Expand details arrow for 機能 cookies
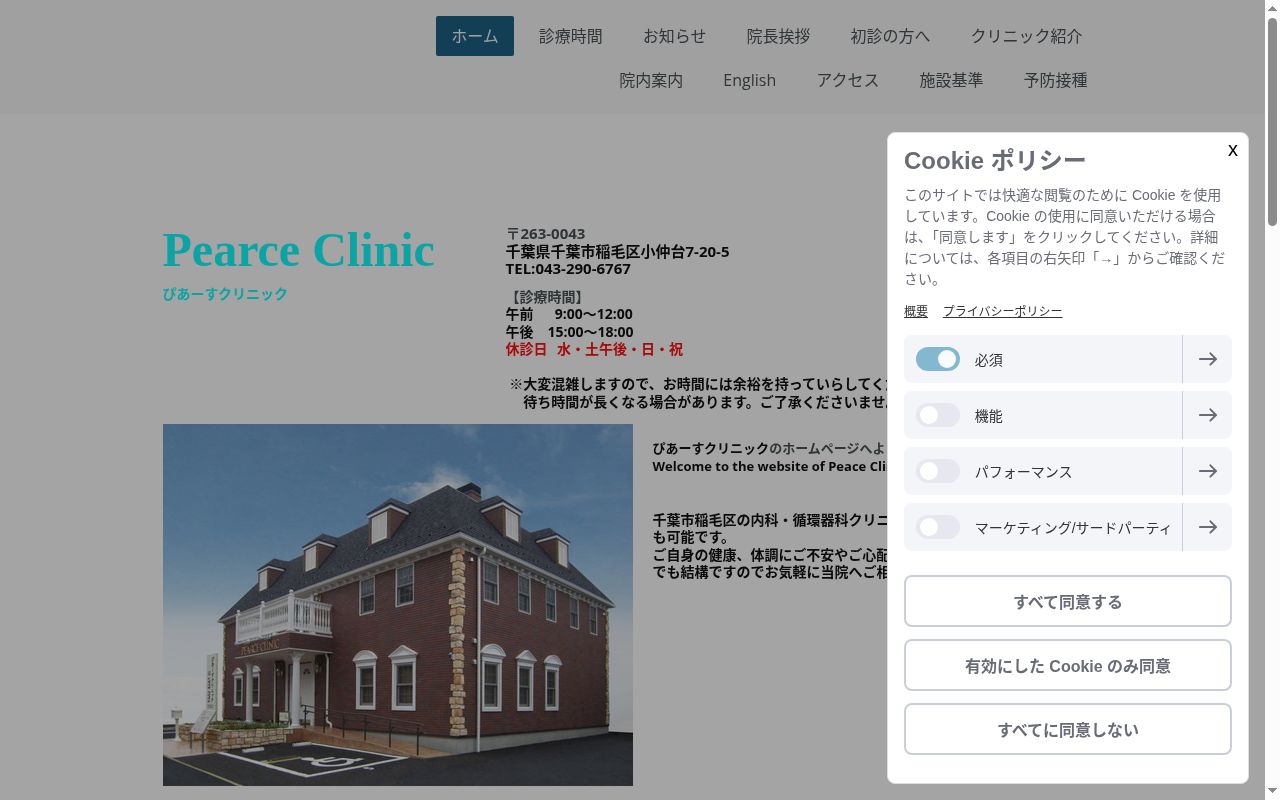1280x800 pixels. pos(1207,415)
